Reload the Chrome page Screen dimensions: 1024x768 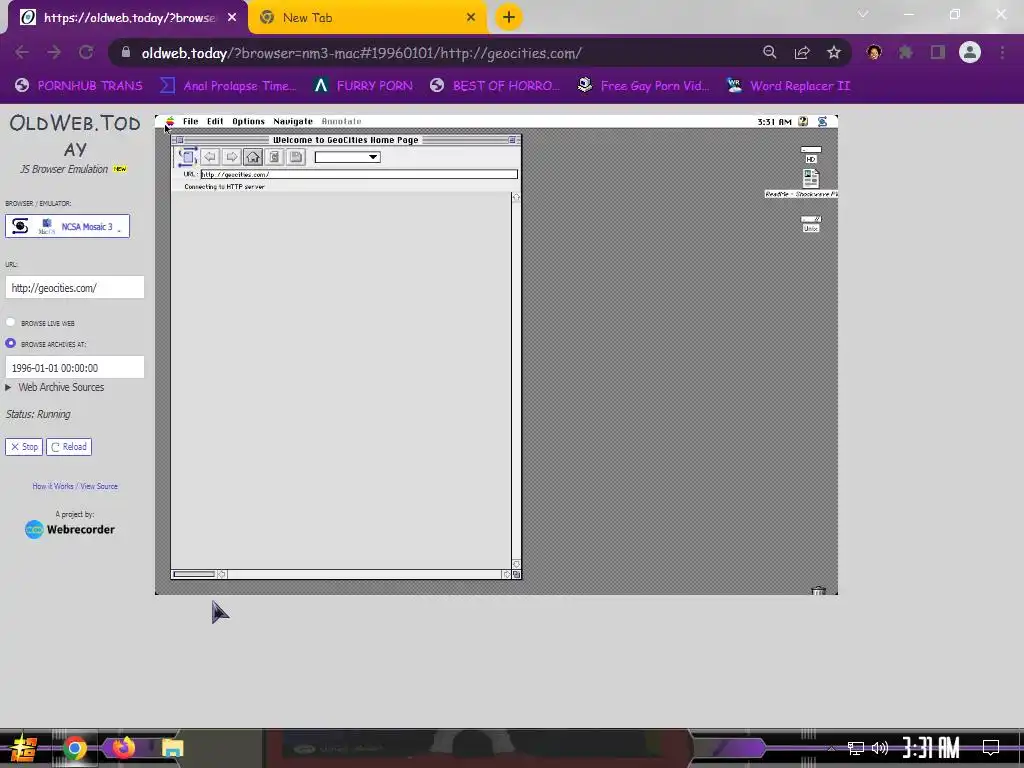tap(86, 53)
